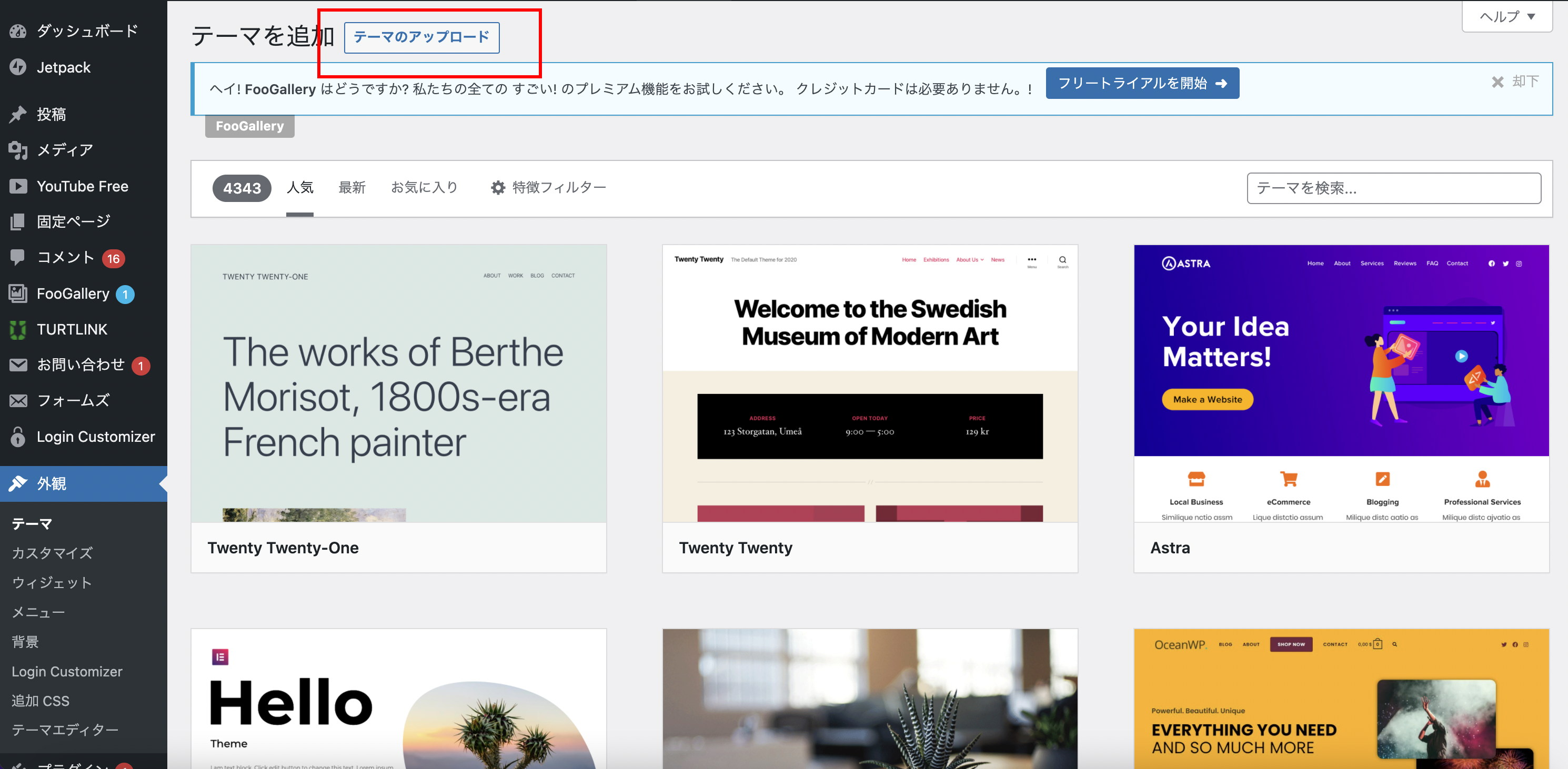Open メディア using its media icon
The width and height of the screenshot is (1568, 769).
point(18,150)
